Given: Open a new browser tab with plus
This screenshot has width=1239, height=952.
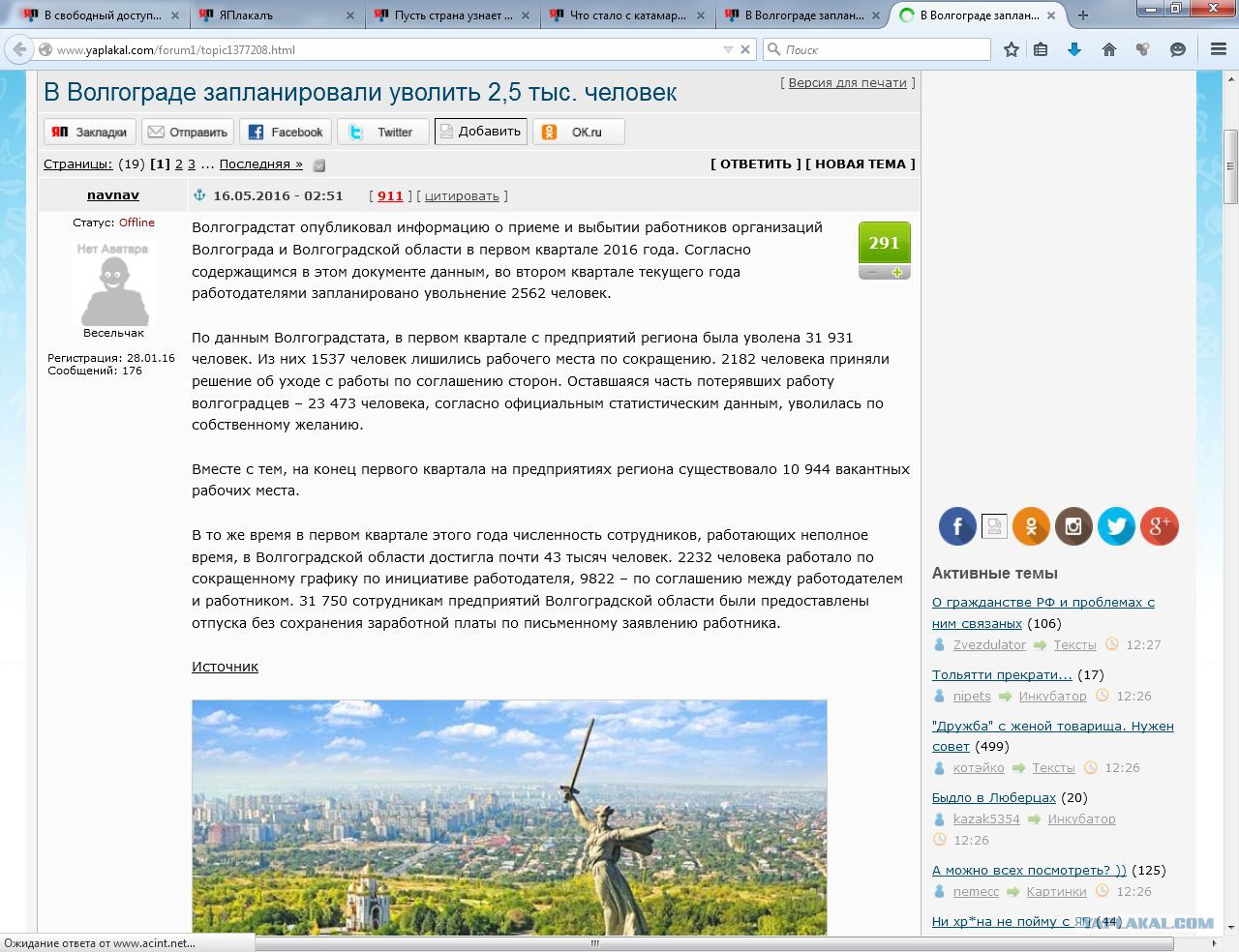Looking at the screenshot, I should click(x=1083, y=15).
